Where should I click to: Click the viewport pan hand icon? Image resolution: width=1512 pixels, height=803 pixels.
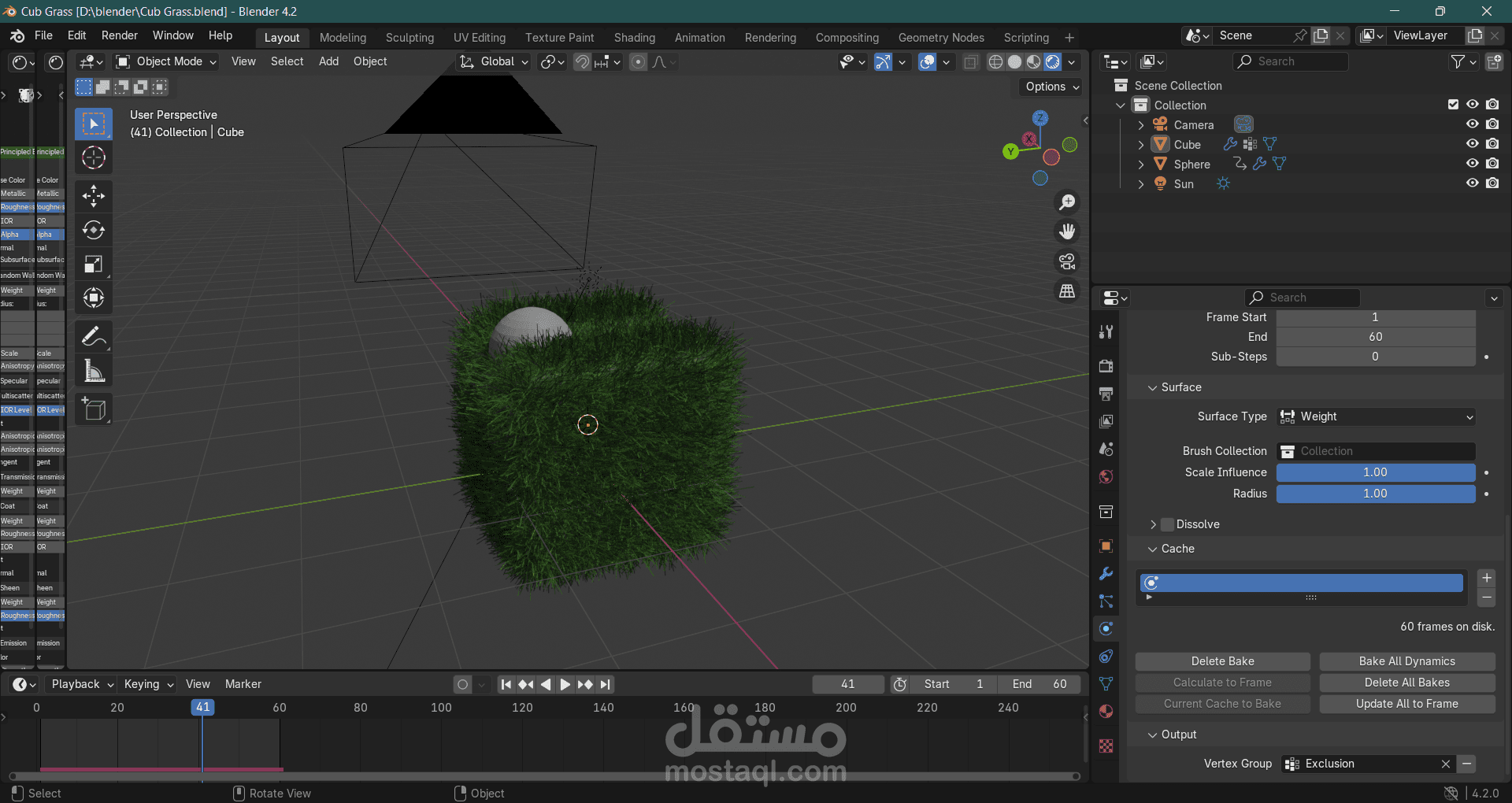(1067, 231)
